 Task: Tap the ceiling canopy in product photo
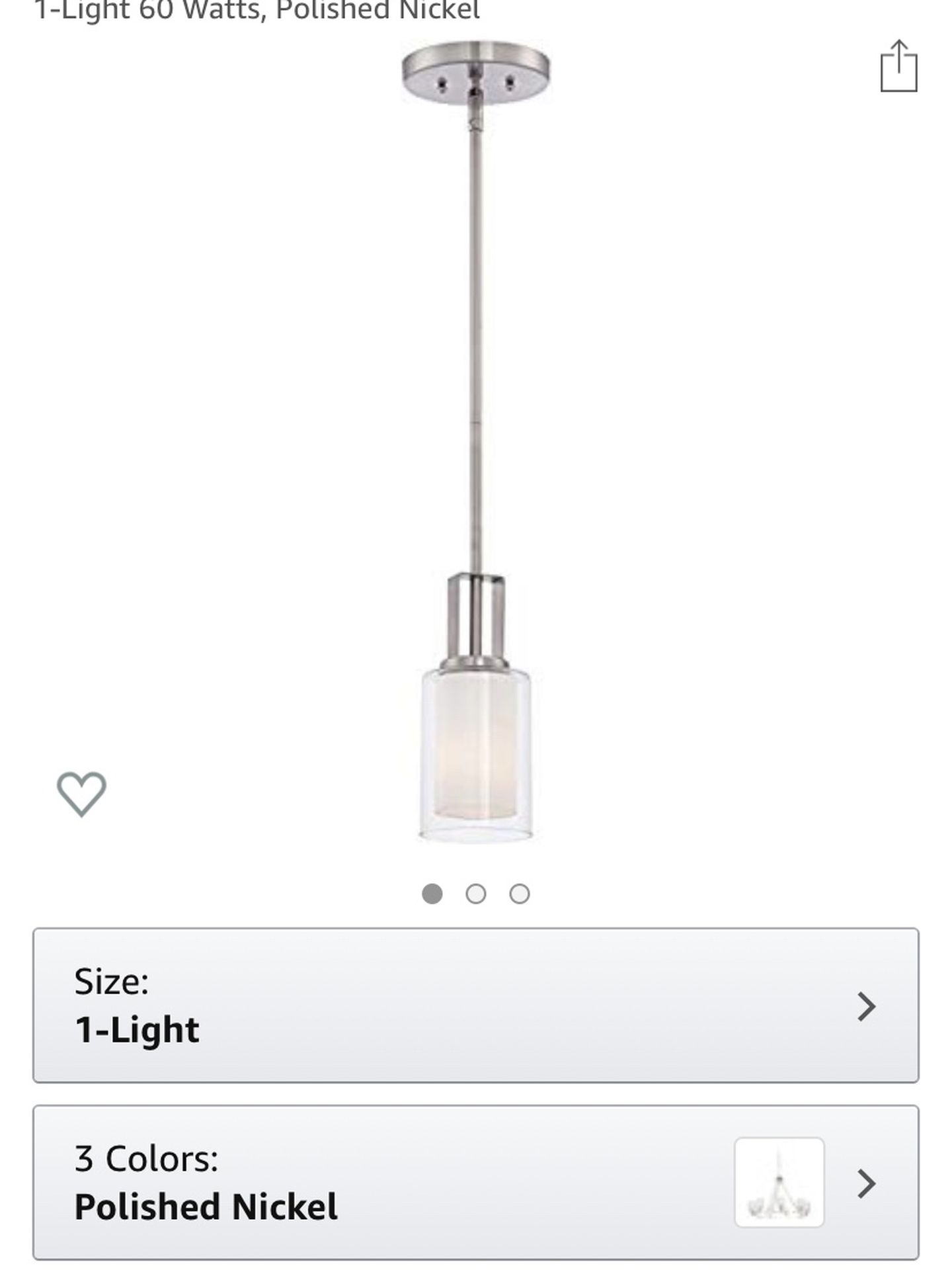(x=476, y=71)
